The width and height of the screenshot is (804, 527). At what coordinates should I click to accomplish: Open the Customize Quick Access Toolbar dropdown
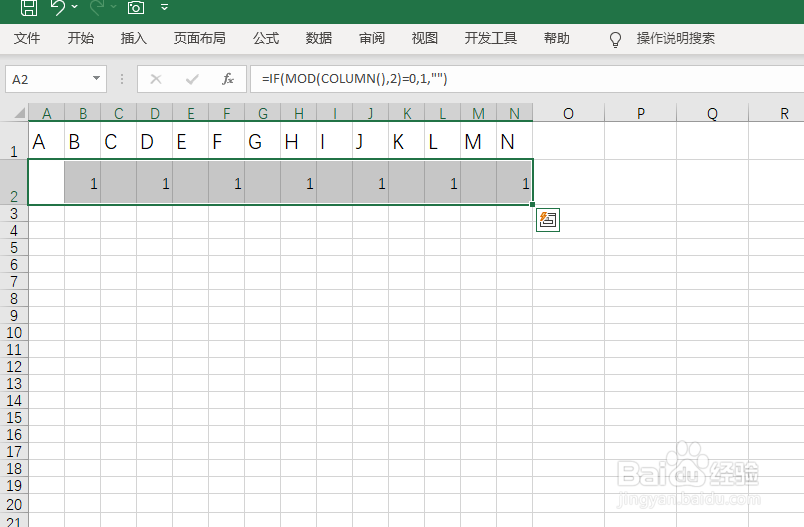pyautogui.click(x=164, y=7)
